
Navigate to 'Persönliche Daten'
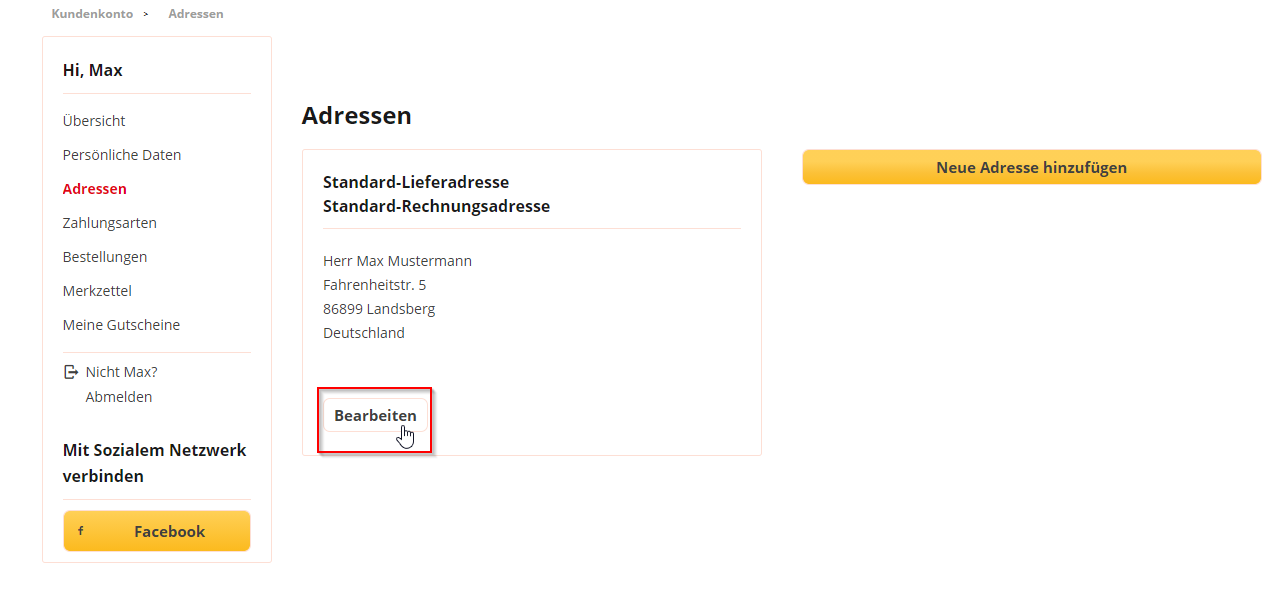[121, 154]
